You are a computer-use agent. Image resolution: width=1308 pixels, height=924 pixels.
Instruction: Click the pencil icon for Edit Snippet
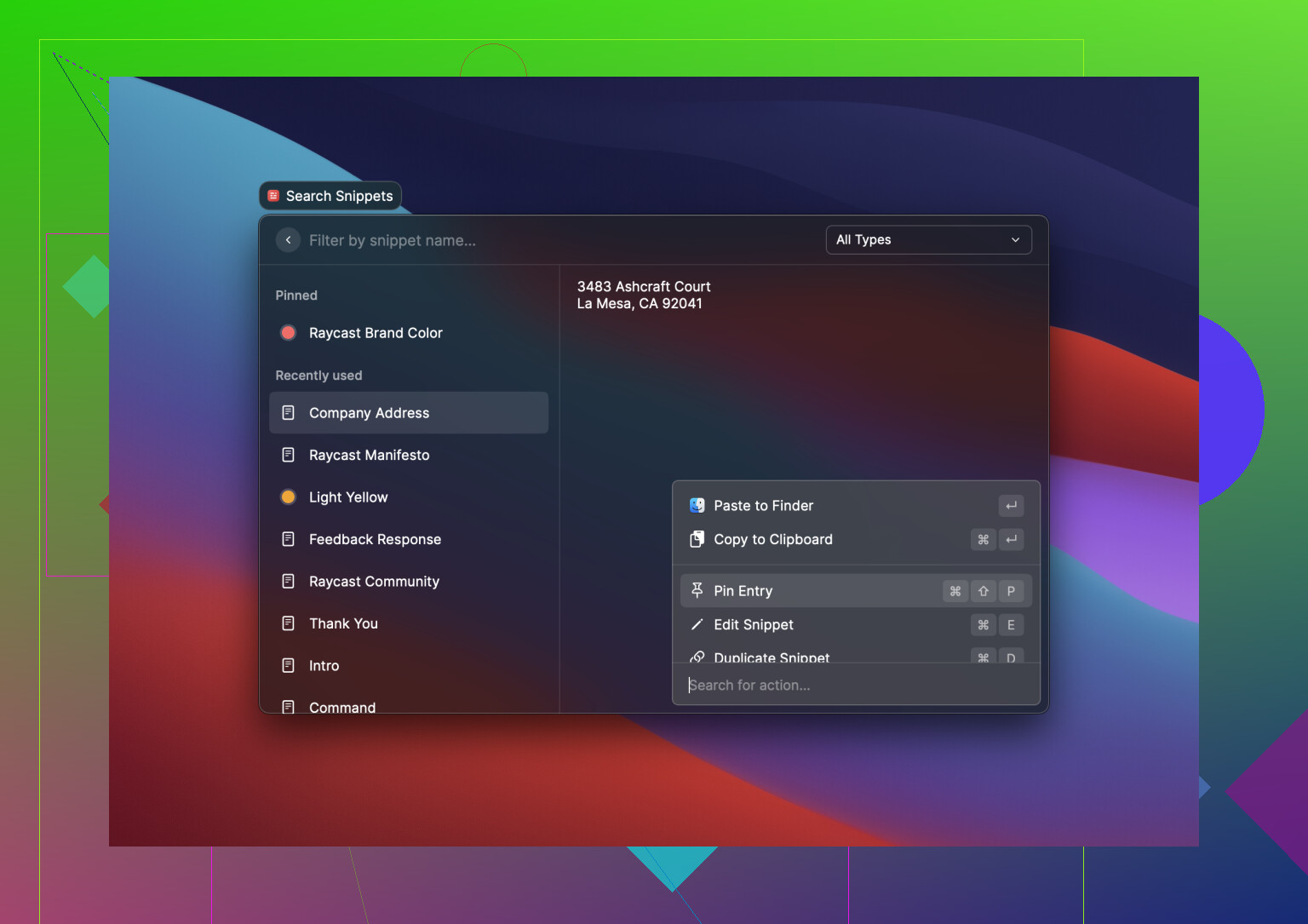[x=697, y=625]
